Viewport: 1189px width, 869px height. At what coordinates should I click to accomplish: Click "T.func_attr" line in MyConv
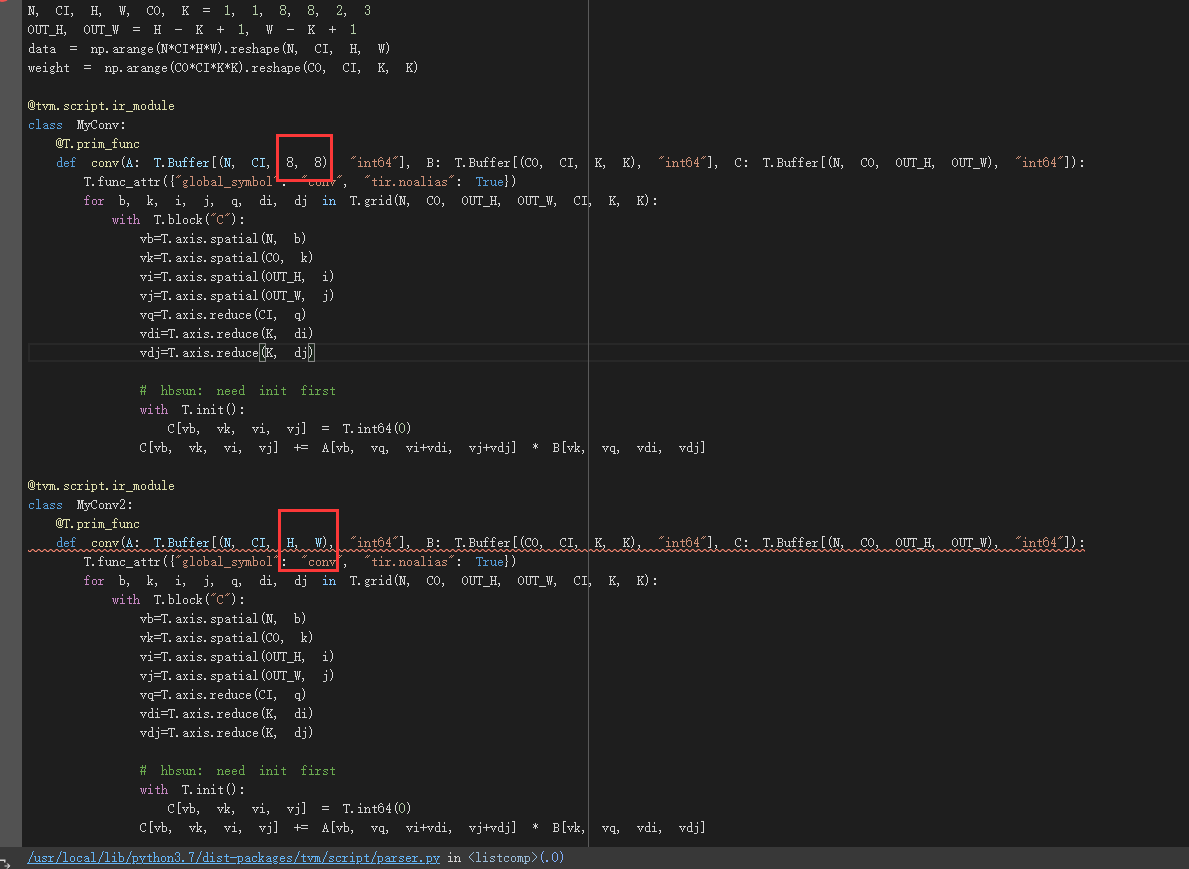[300, 181]
